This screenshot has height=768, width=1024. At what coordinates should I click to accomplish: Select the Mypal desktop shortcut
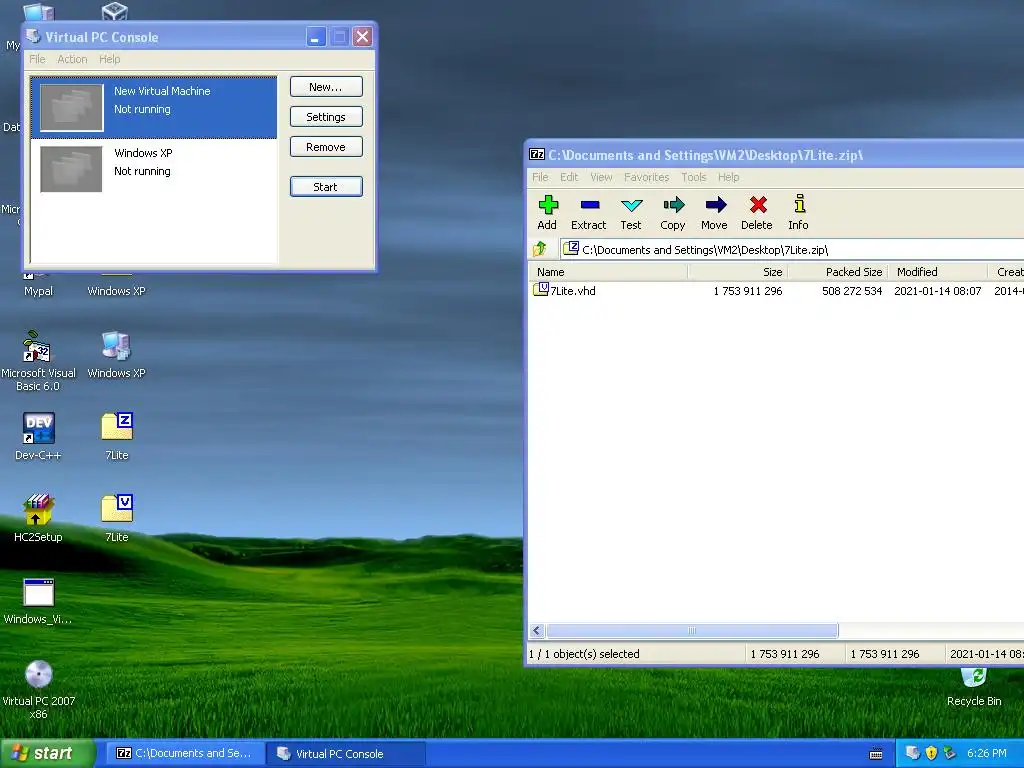tap(38, 291)
